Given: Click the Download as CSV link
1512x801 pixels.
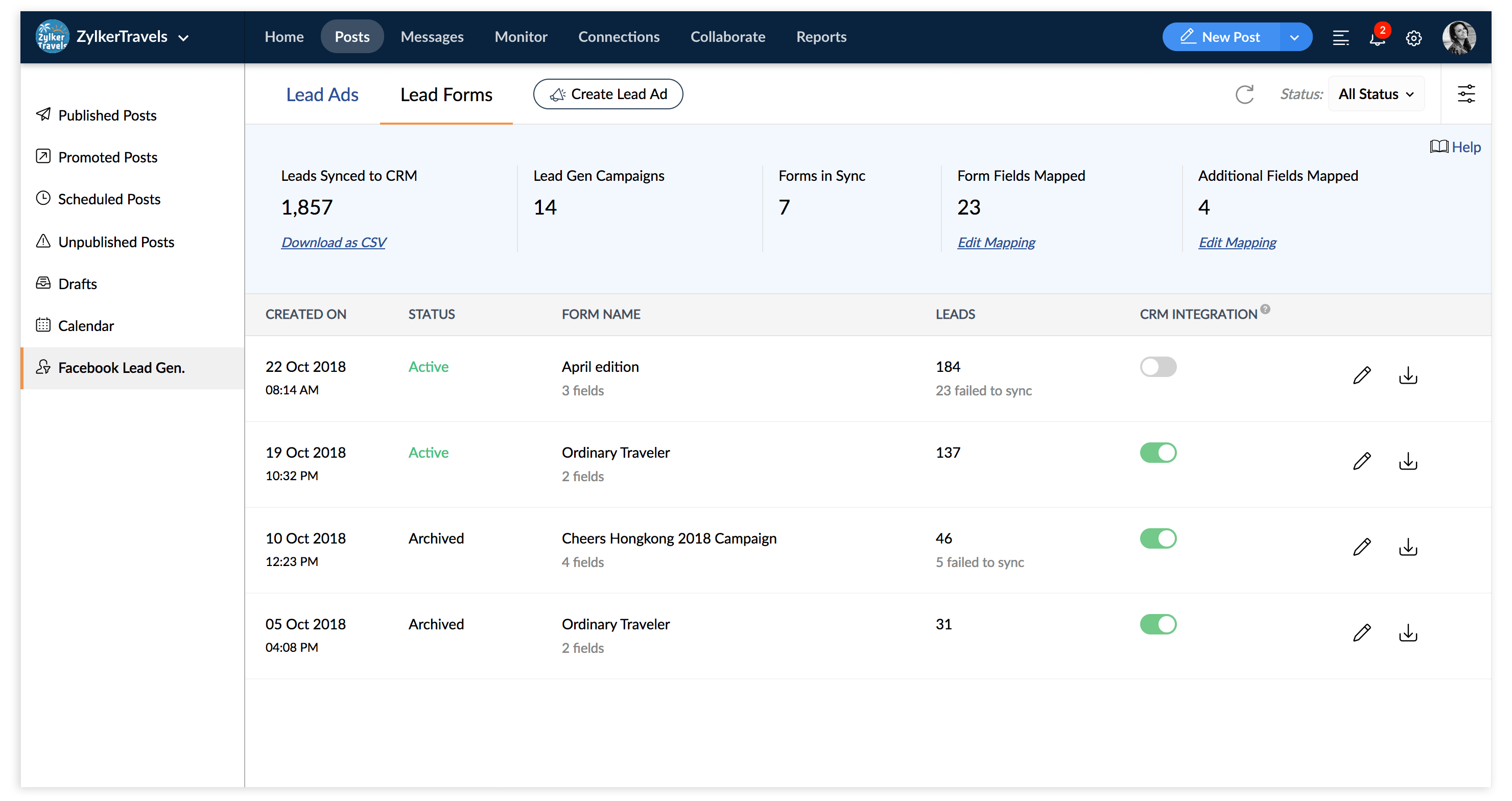Looking at the screenshot, I should (x=333, y=242).
